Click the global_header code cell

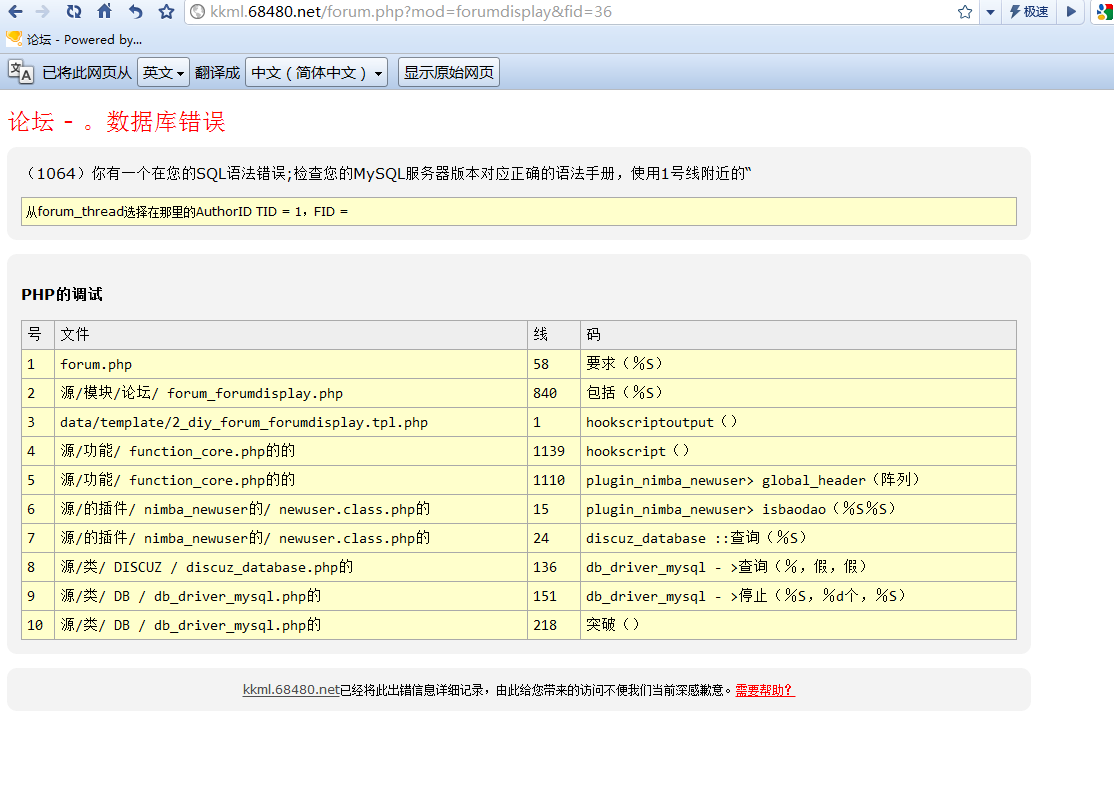[798, 480]
